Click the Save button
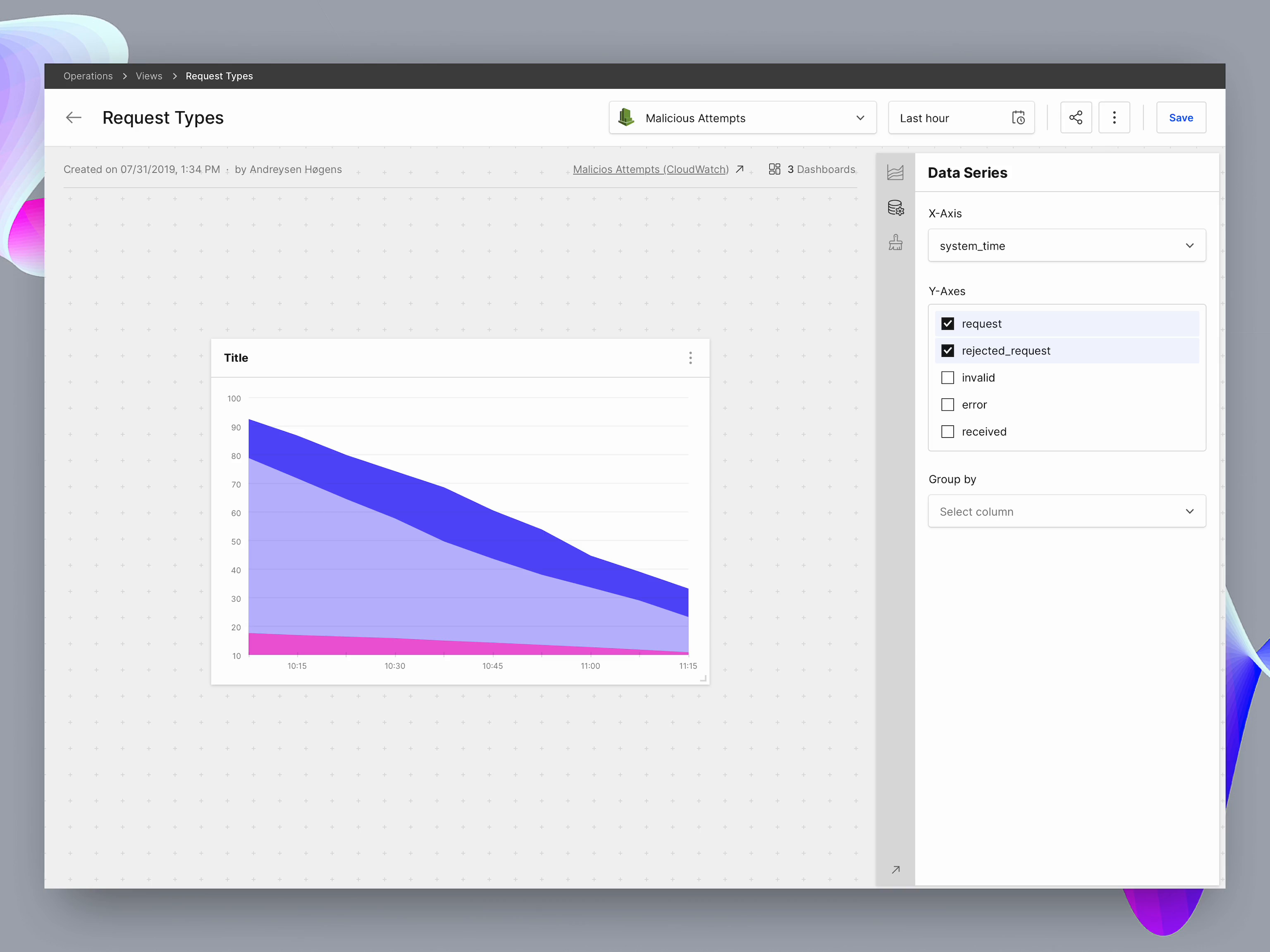This screenshot has width=1270, height=952. [x=1181, y=118]
